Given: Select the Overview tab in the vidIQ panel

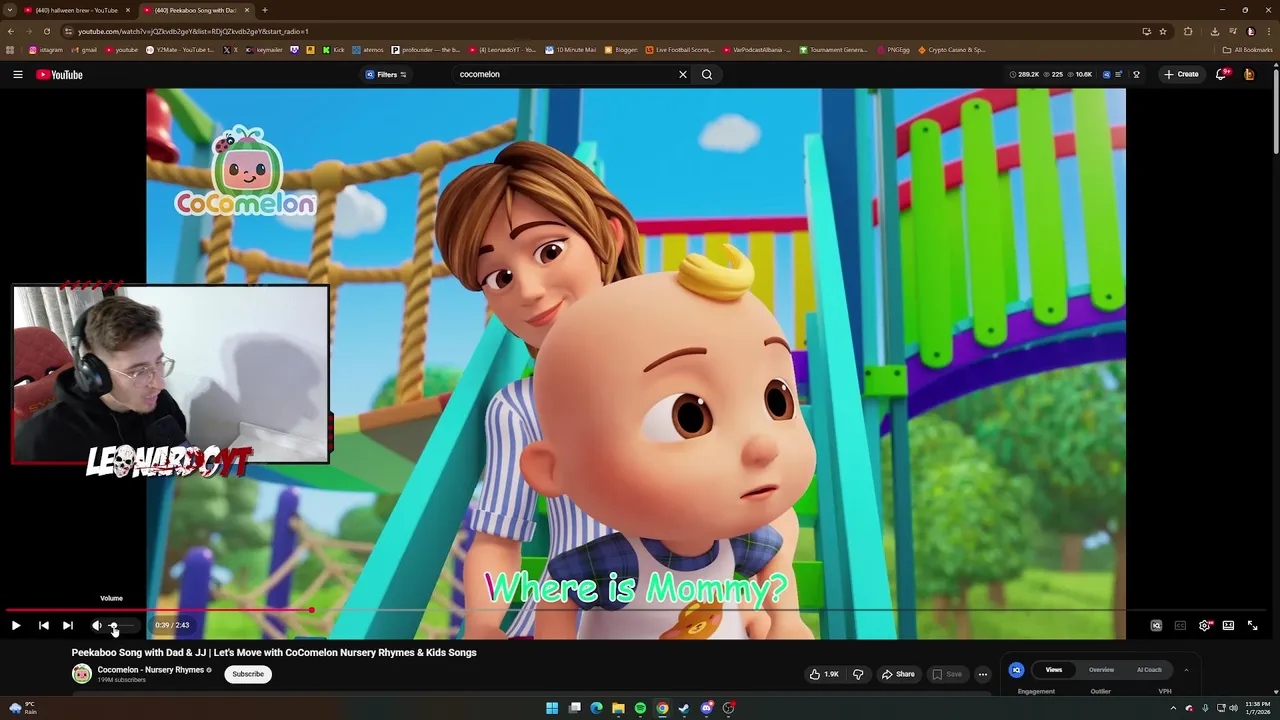Looking at the screenshot, I should 1101,670.
